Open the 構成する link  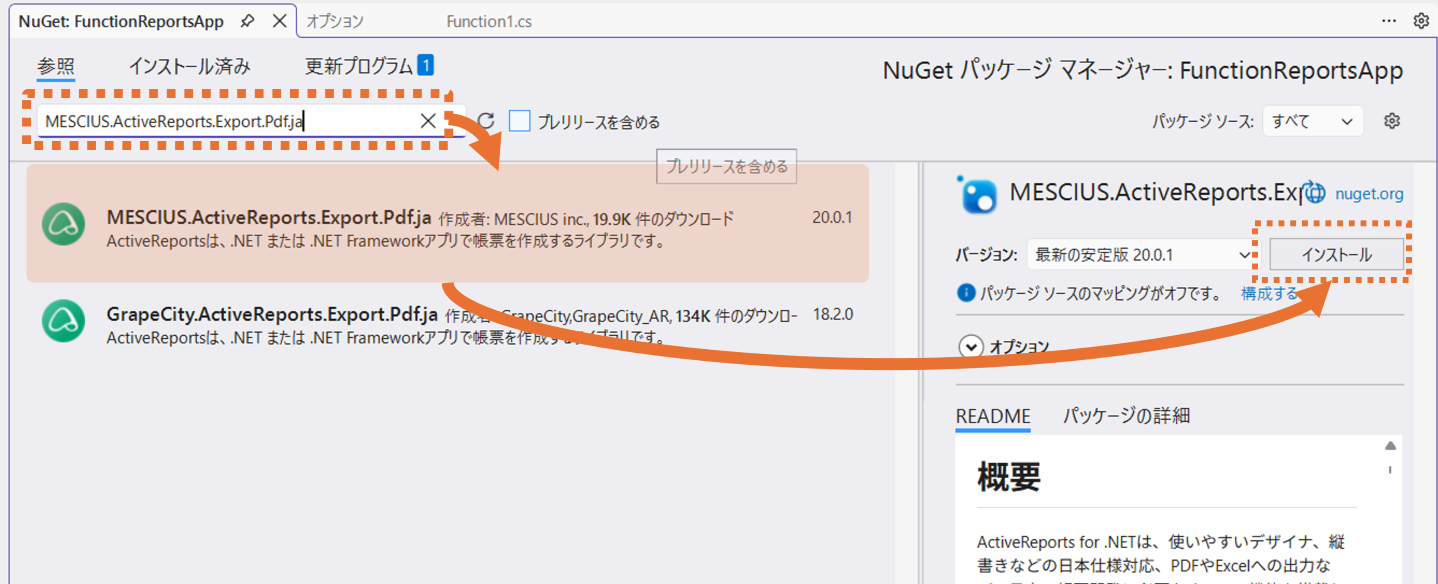[1269, 293]
